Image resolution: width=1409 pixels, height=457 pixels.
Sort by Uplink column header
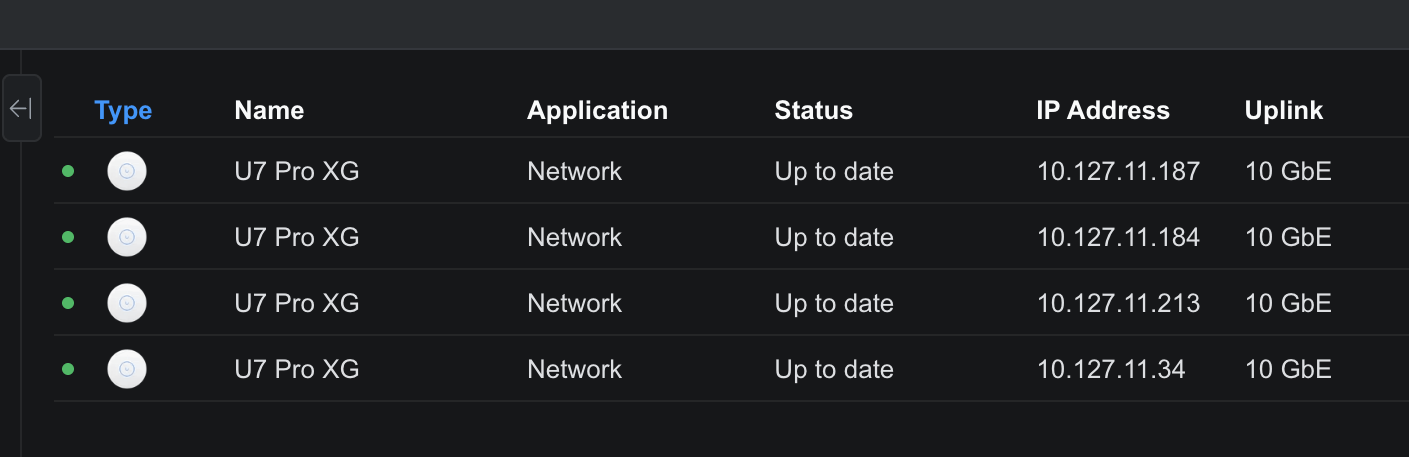tap(1283, 110)
